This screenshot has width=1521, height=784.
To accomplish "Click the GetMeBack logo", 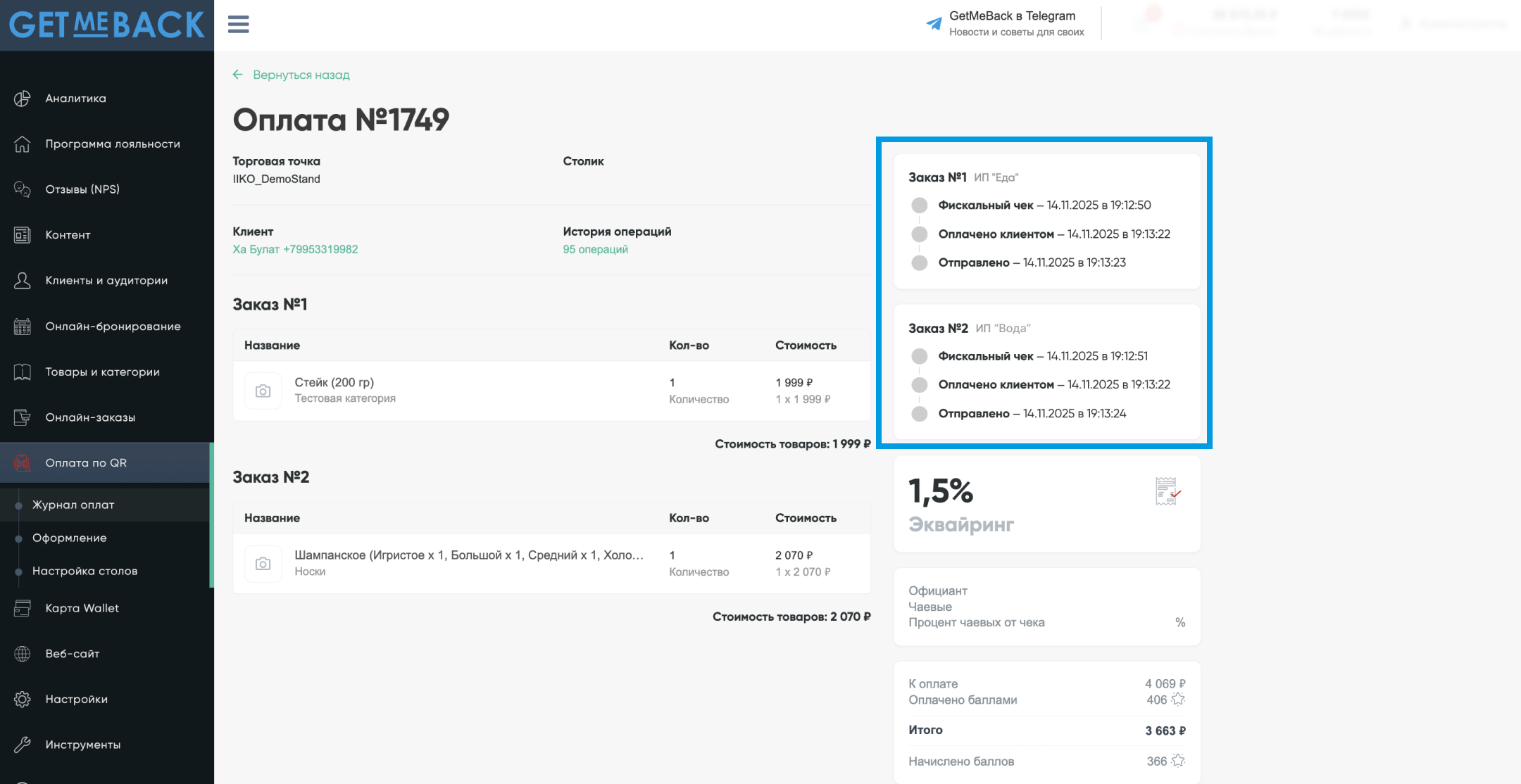I will [106, 25].
